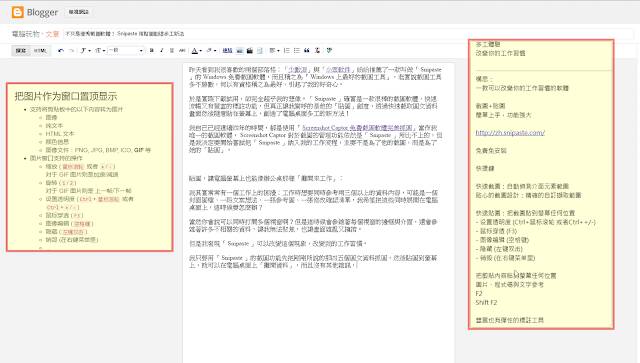
Task: Click the HTML 文本 bullet in the left note
Action: pyautogui.click(x=60, y=134)
